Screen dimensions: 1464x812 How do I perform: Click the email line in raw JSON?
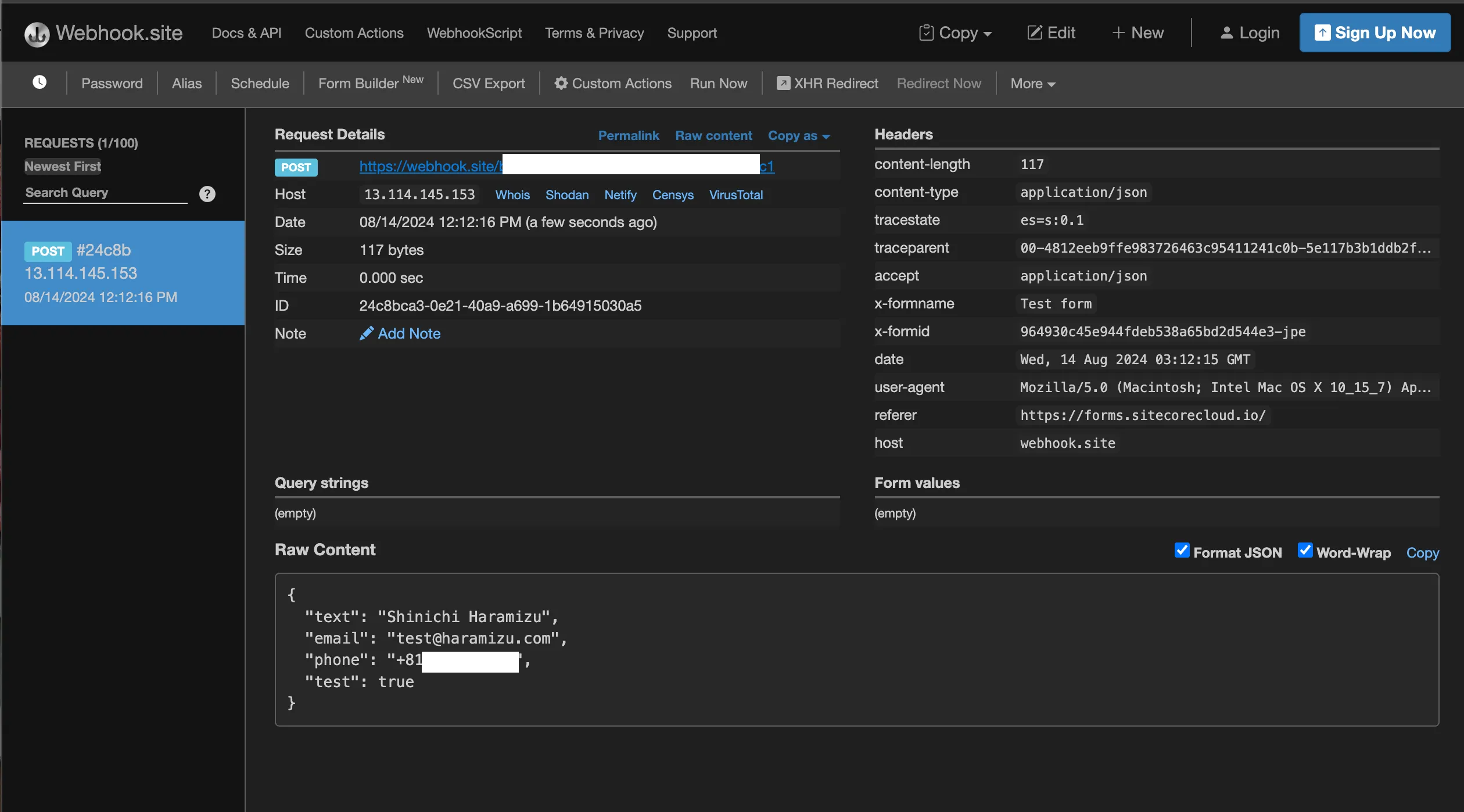click(x=436, y=638)
